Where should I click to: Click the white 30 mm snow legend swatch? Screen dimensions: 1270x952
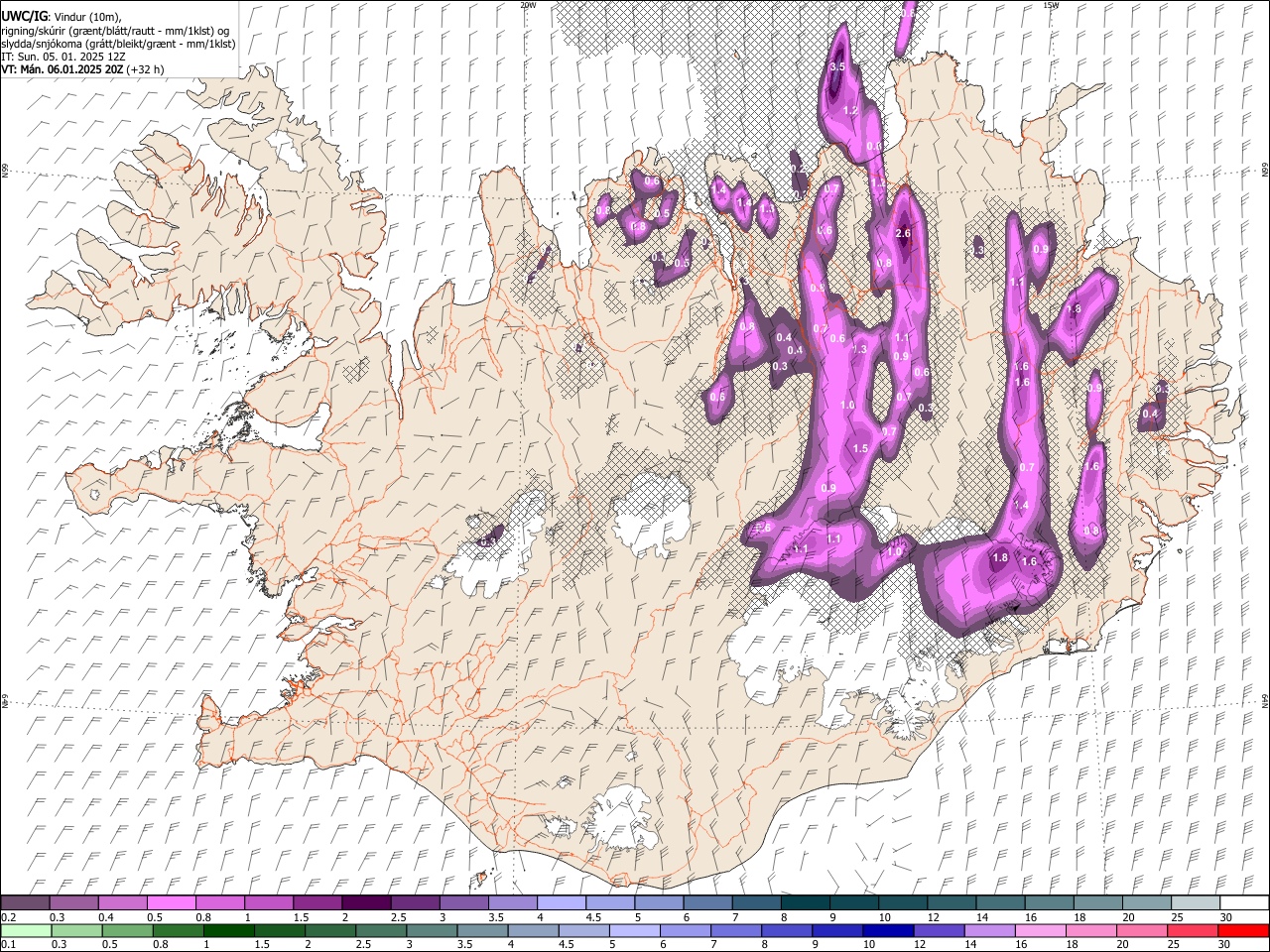tap(1244, 902)
